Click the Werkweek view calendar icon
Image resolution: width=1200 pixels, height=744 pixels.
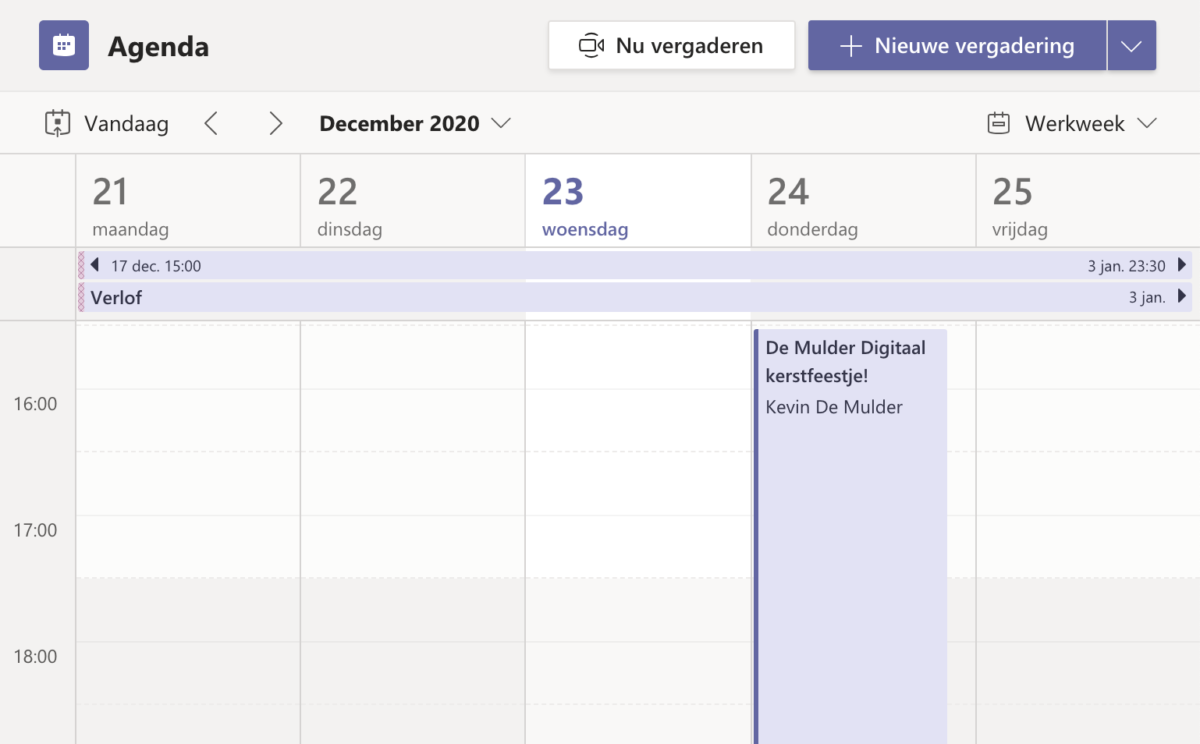point(998,122)
